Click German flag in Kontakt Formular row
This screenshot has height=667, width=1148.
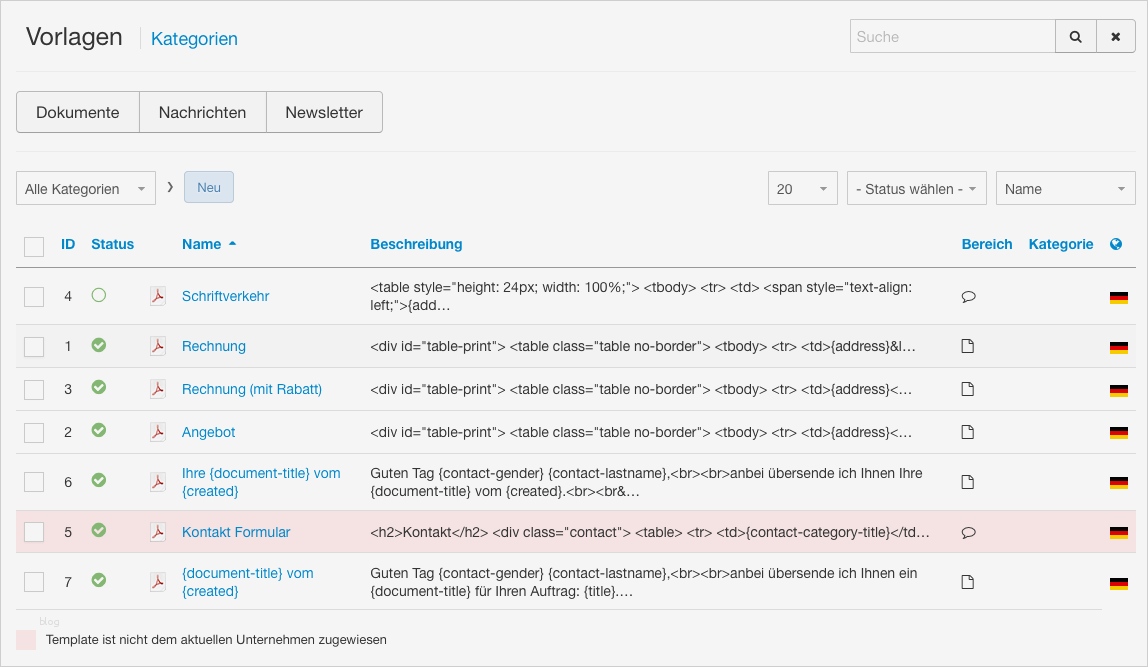[1118, 533]
